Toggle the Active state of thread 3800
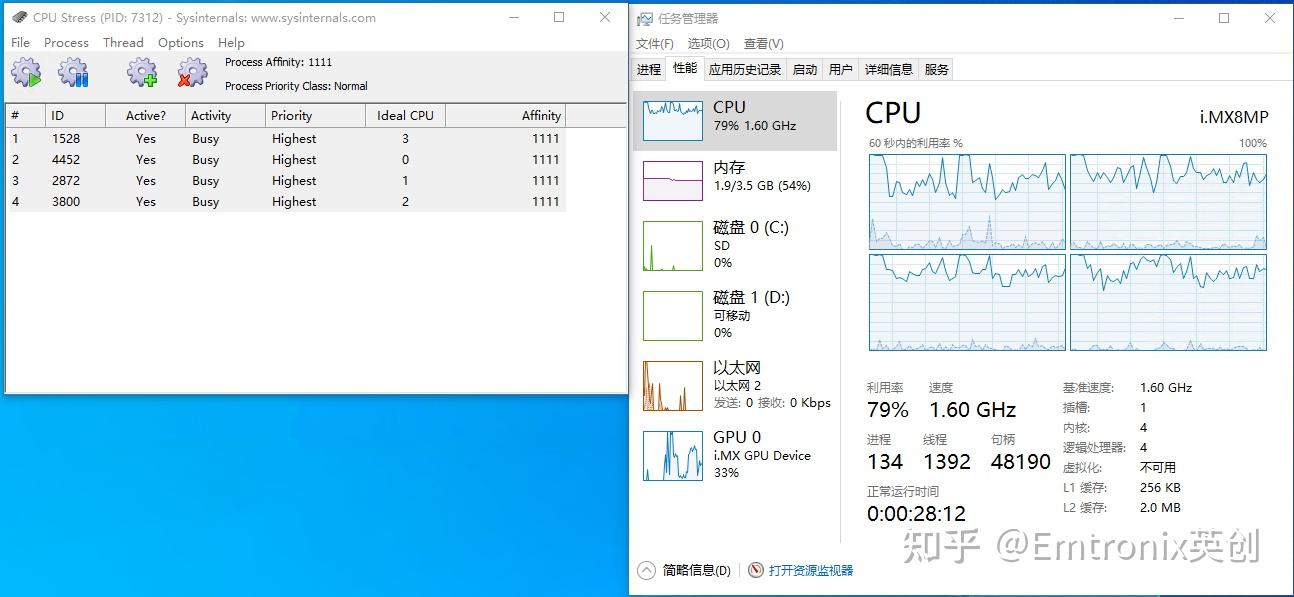 click(x=145, y=201)
